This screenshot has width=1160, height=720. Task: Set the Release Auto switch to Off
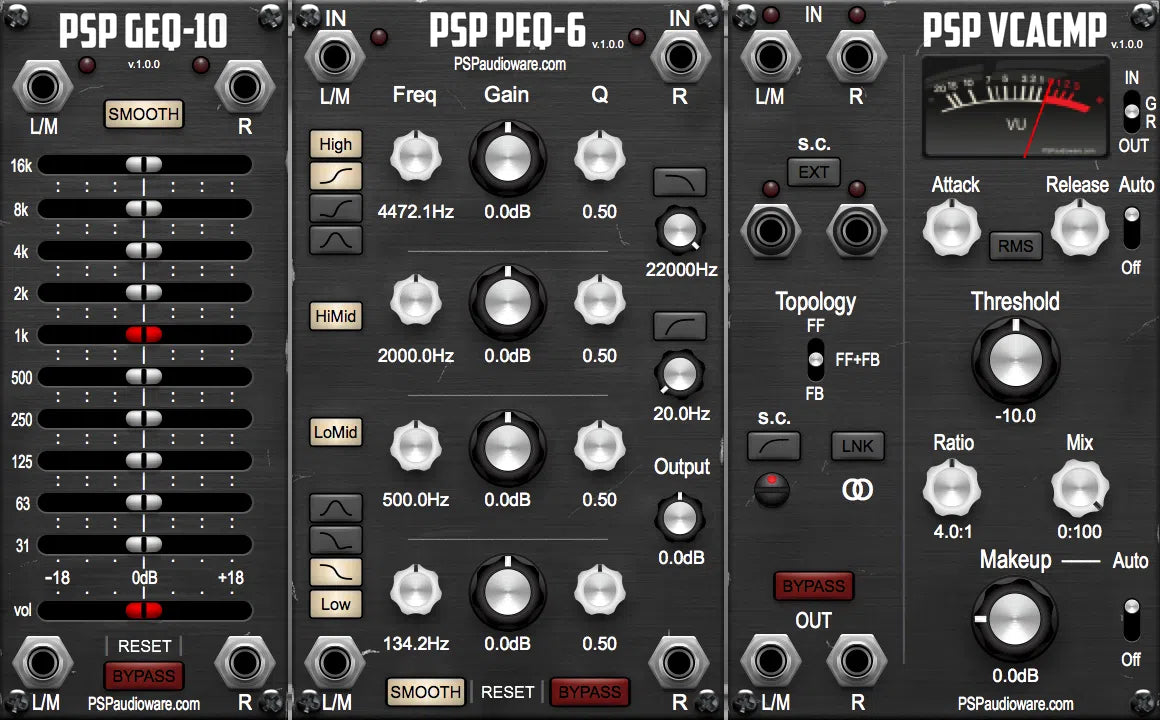tap(1131, 245)
